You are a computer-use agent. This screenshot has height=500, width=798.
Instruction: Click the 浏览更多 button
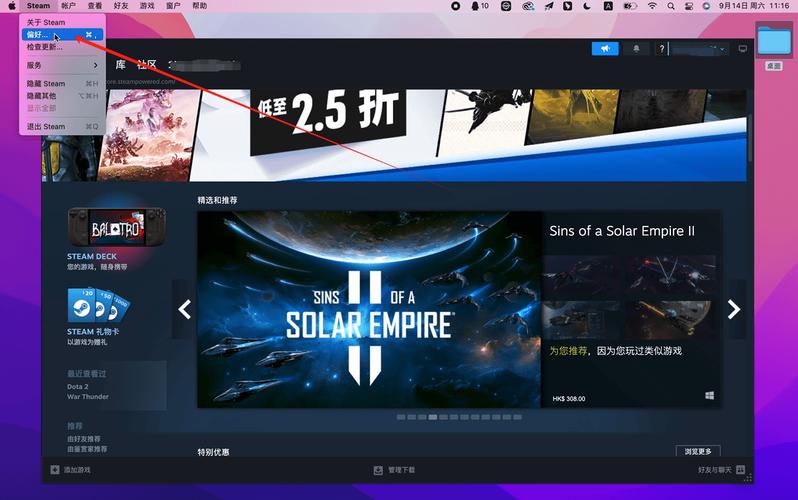click(x=698, y=451)
